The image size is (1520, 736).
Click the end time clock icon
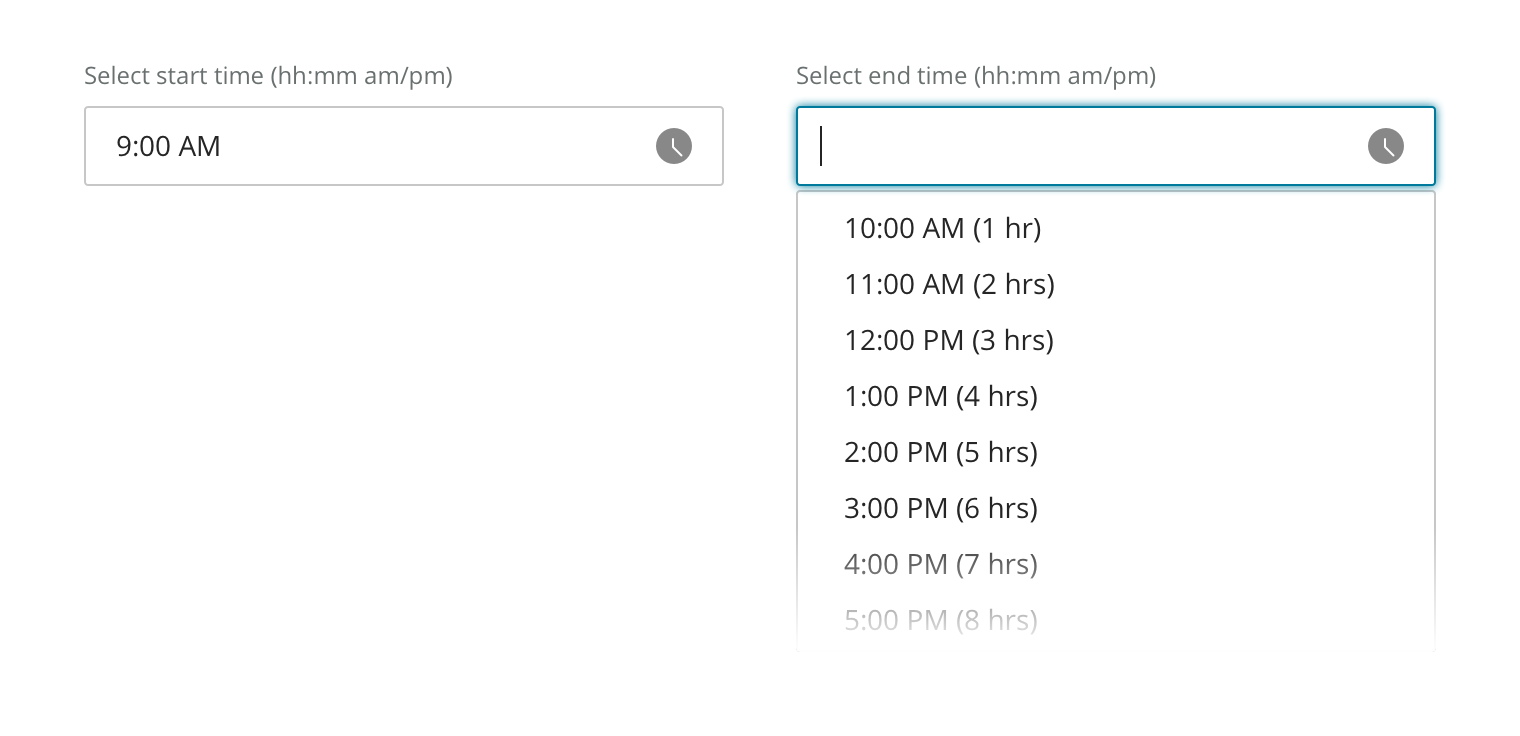[1385, 146]
